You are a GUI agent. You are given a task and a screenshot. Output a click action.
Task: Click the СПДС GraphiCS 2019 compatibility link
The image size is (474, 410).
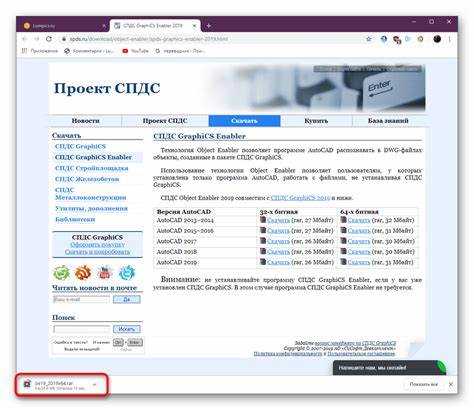tap(300, 198)
